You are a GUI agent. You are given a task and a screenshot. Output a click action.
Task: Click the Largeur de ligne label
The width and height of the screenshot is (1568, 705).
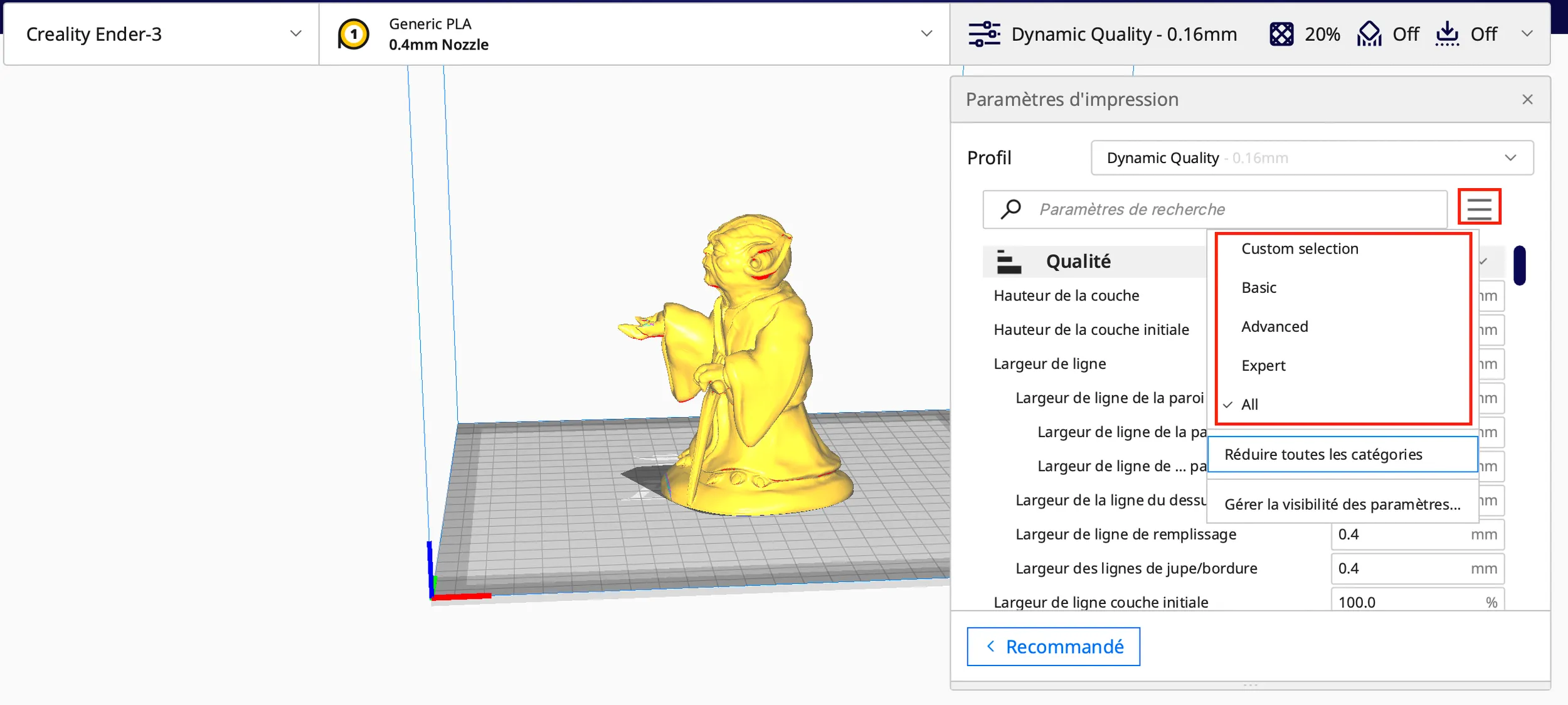[1050, 364]
